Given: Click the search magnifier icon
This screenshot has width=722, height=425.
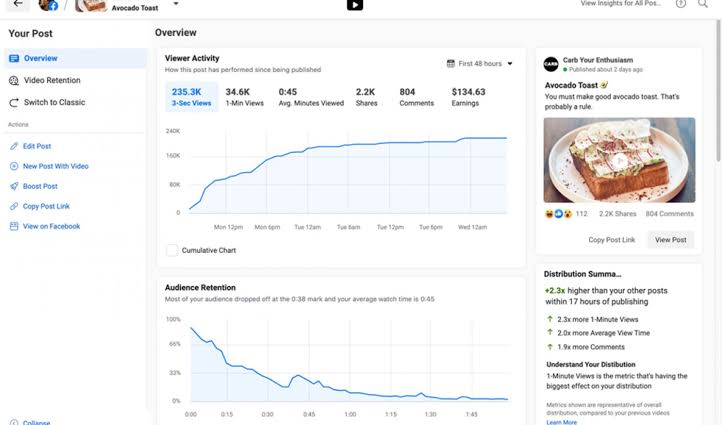Looking at the screenshot, I should (x=703, y=4).
